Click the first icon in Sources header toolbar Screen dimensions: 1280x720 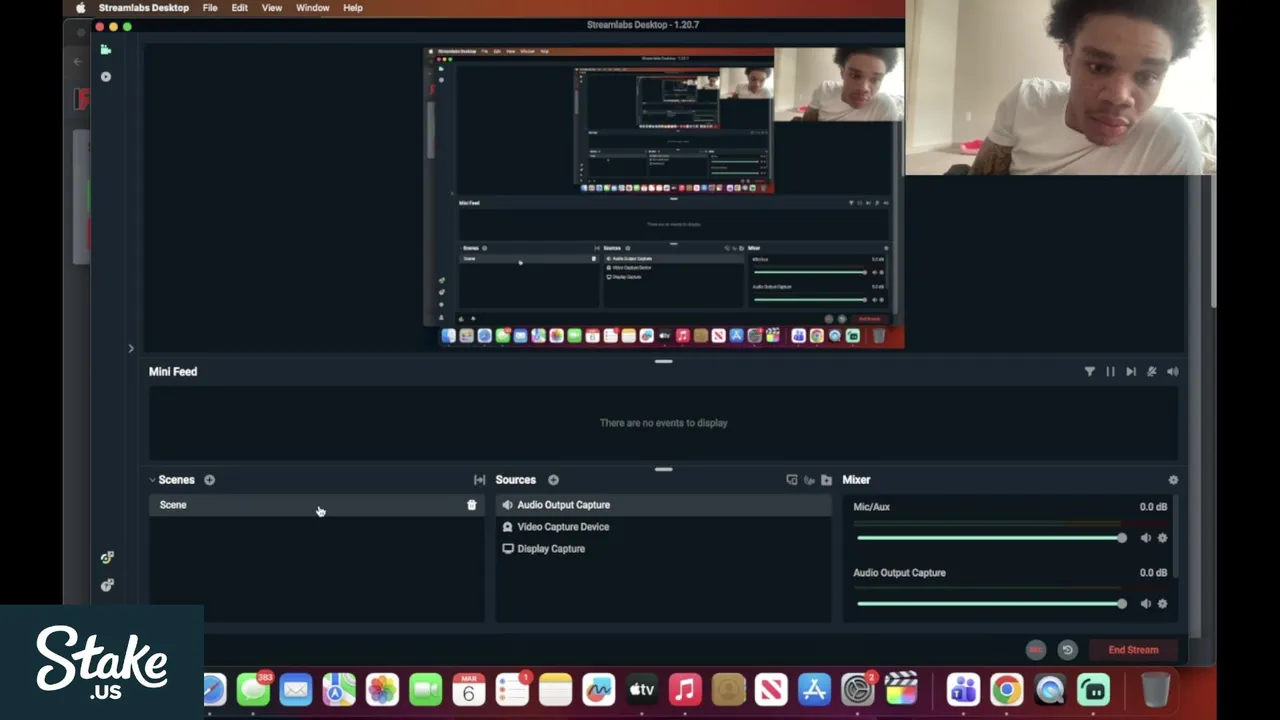coord(792,480)
